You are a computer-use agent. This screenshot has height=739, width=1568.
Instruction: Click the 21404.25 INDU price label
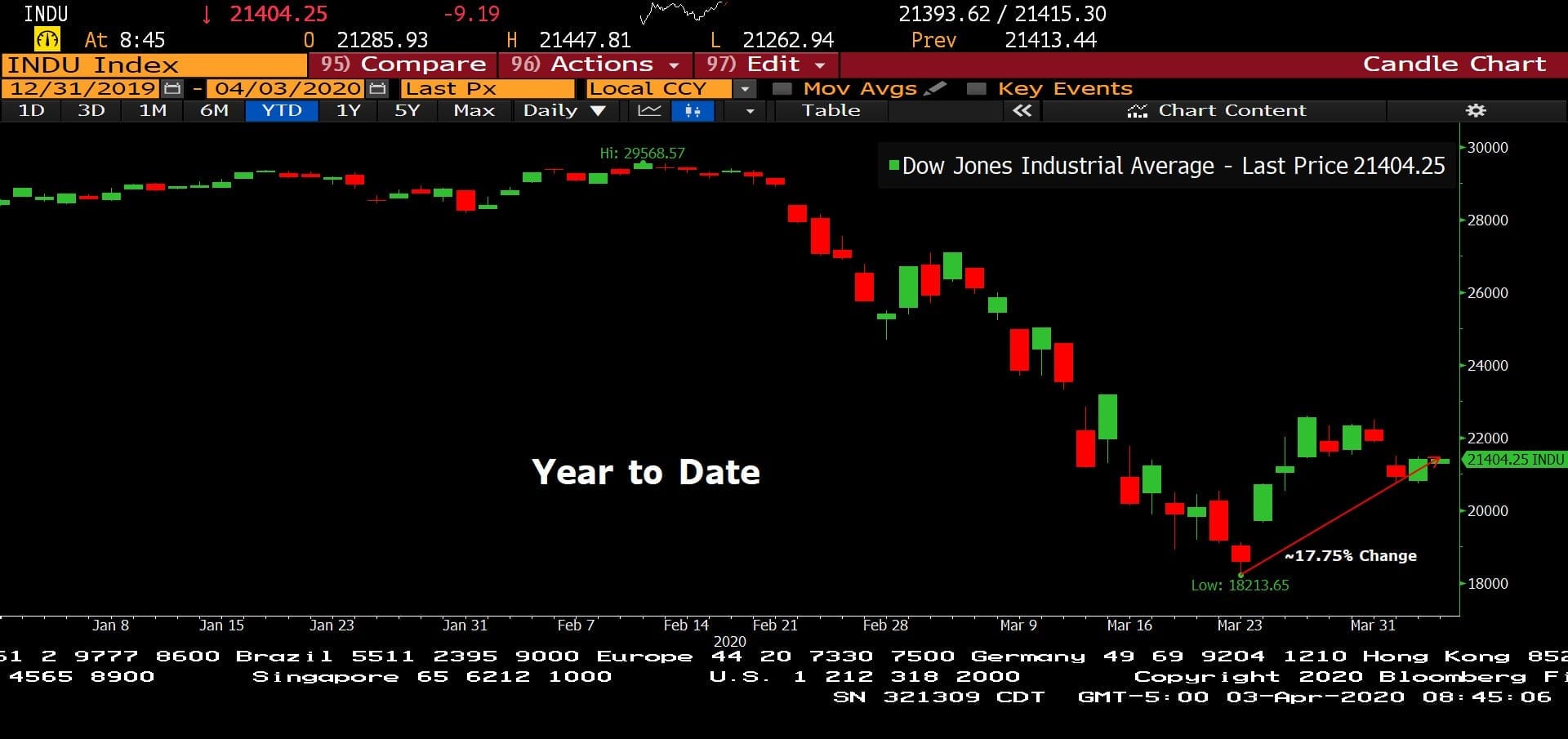click(x=1515, y=459)
